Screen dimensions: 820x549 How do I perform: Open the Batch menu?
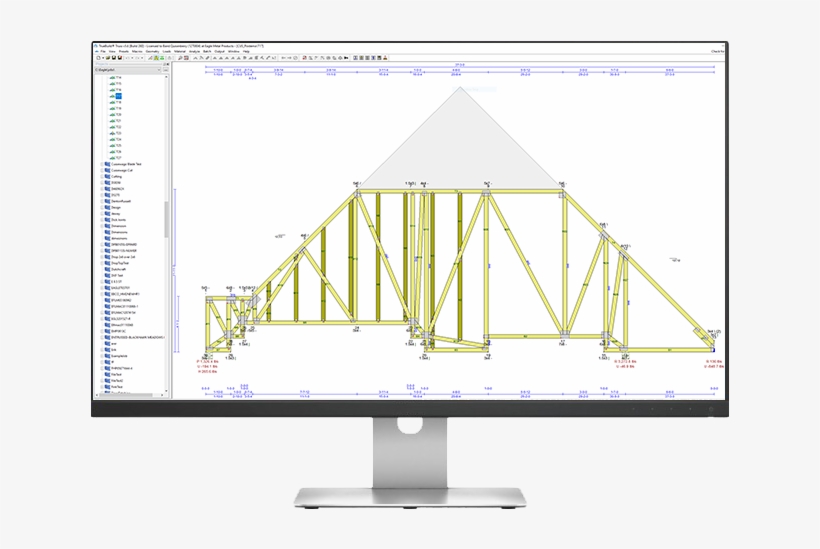point(207,52)
